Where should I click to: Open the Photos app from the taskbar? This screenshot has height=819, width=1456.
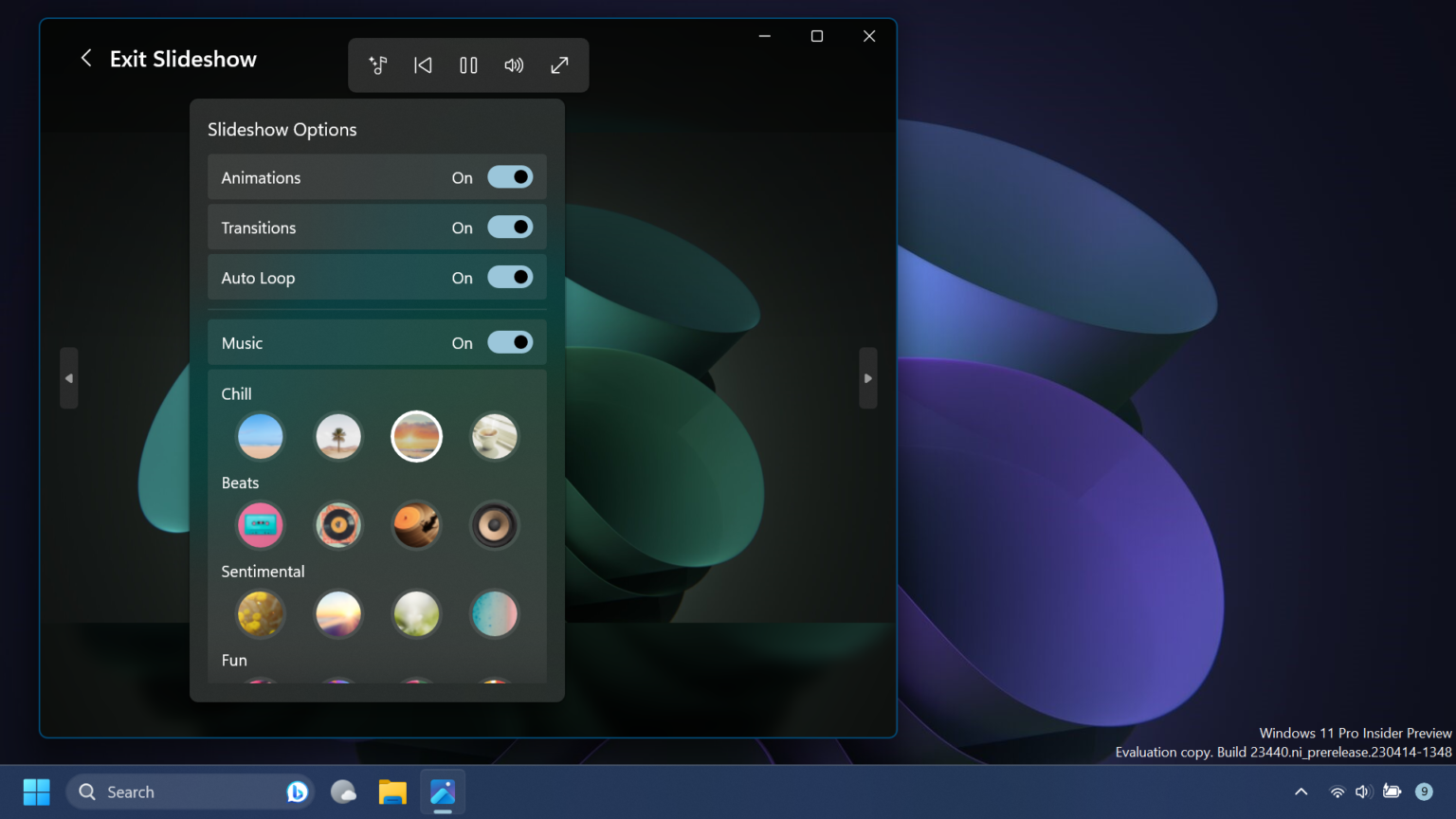[442, 792]
